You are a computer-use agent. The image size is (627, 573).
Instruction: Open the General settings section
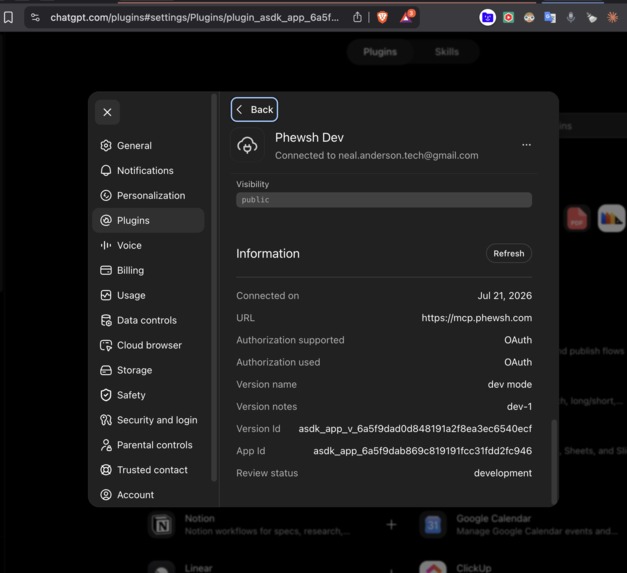pyautogui.click(x=148, y=146)
